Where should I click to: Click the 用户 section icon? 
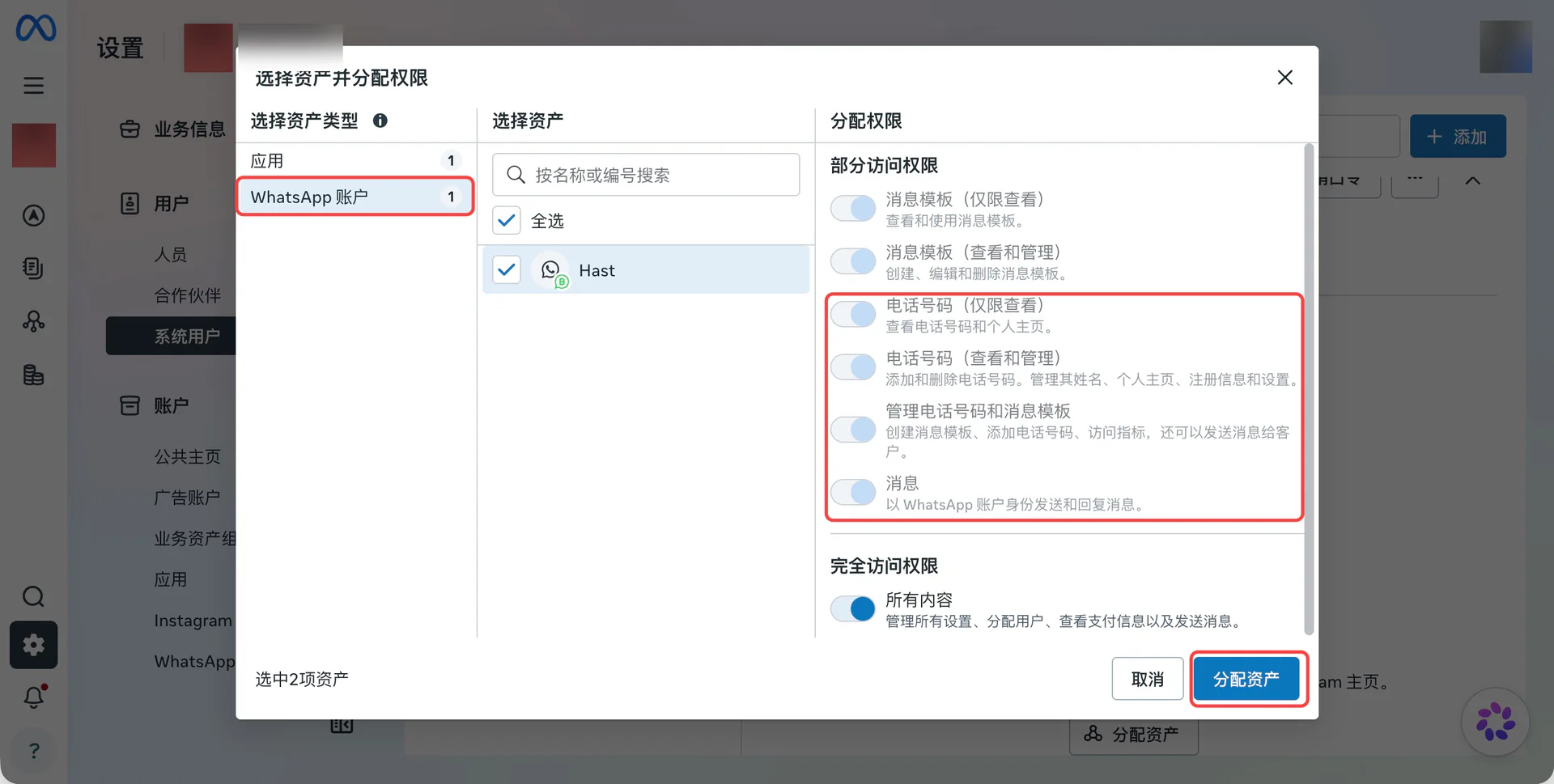[x=129, y=203]
